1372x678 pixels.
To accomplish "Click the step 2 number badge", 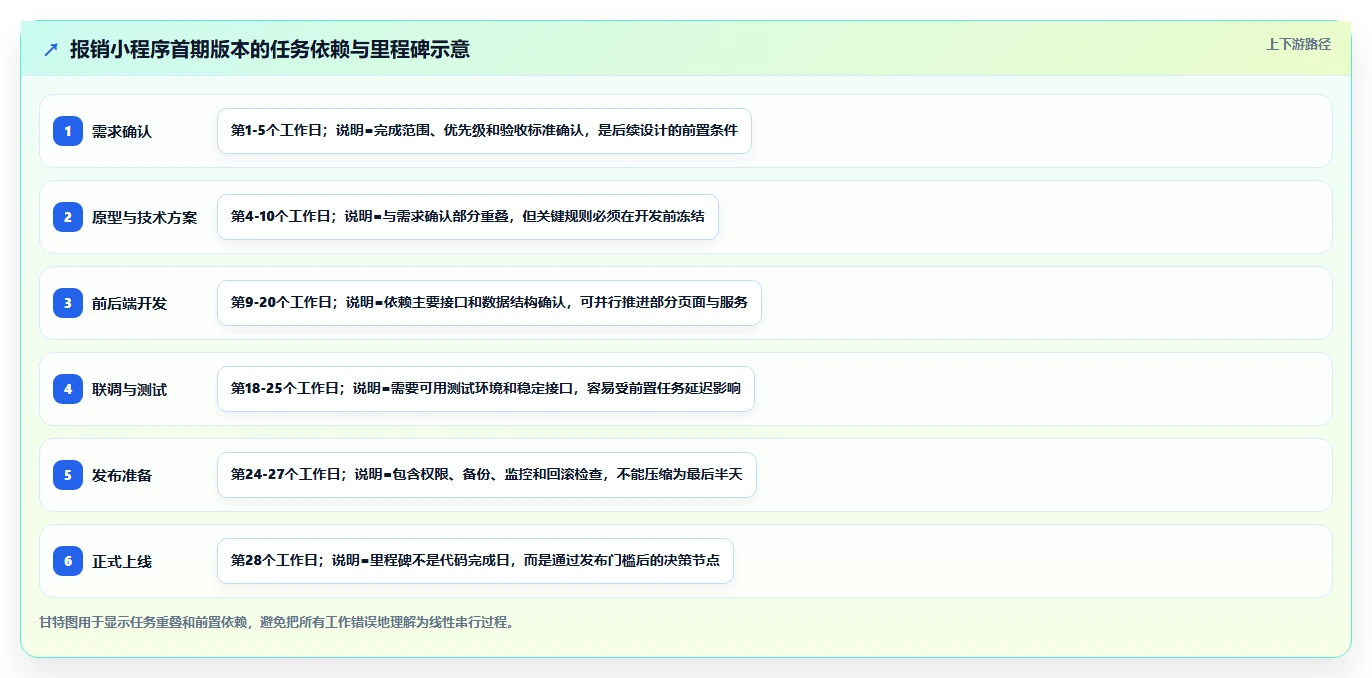I will (68, 216).
